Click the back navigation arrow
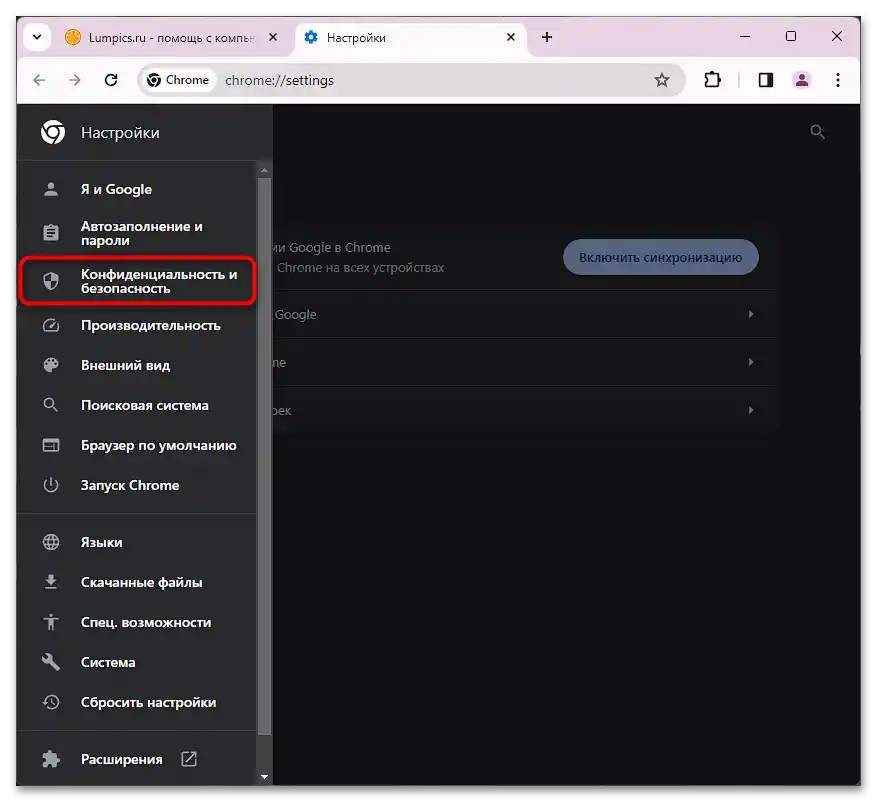 pyautogui.click(x=39, y=80)
